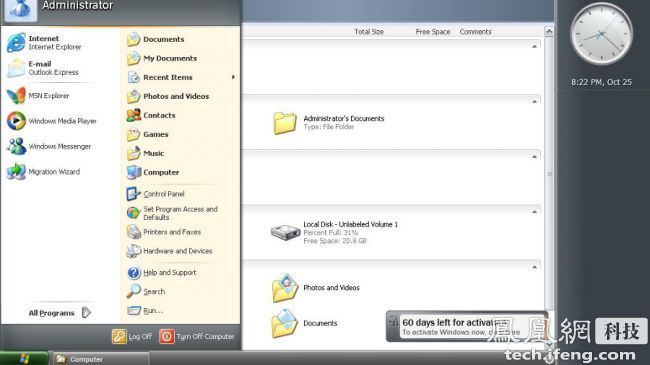The width and height of the screenshot is (650, 365).
Task: Select the Administrator's Documents folder icon
Action: point(285,123)
